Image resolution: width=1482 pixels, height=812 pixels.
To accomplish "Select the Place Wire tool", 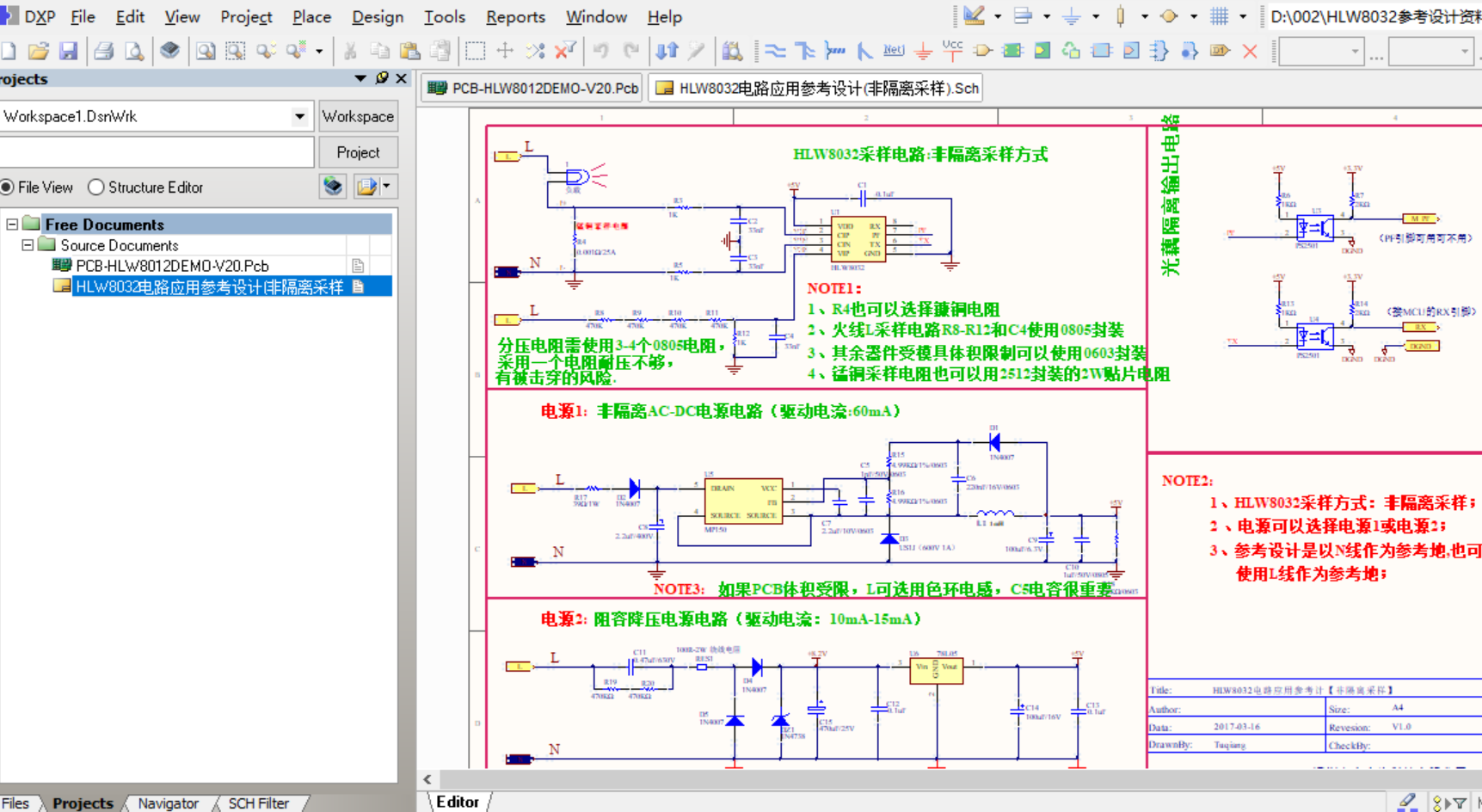I will point(775,51).
